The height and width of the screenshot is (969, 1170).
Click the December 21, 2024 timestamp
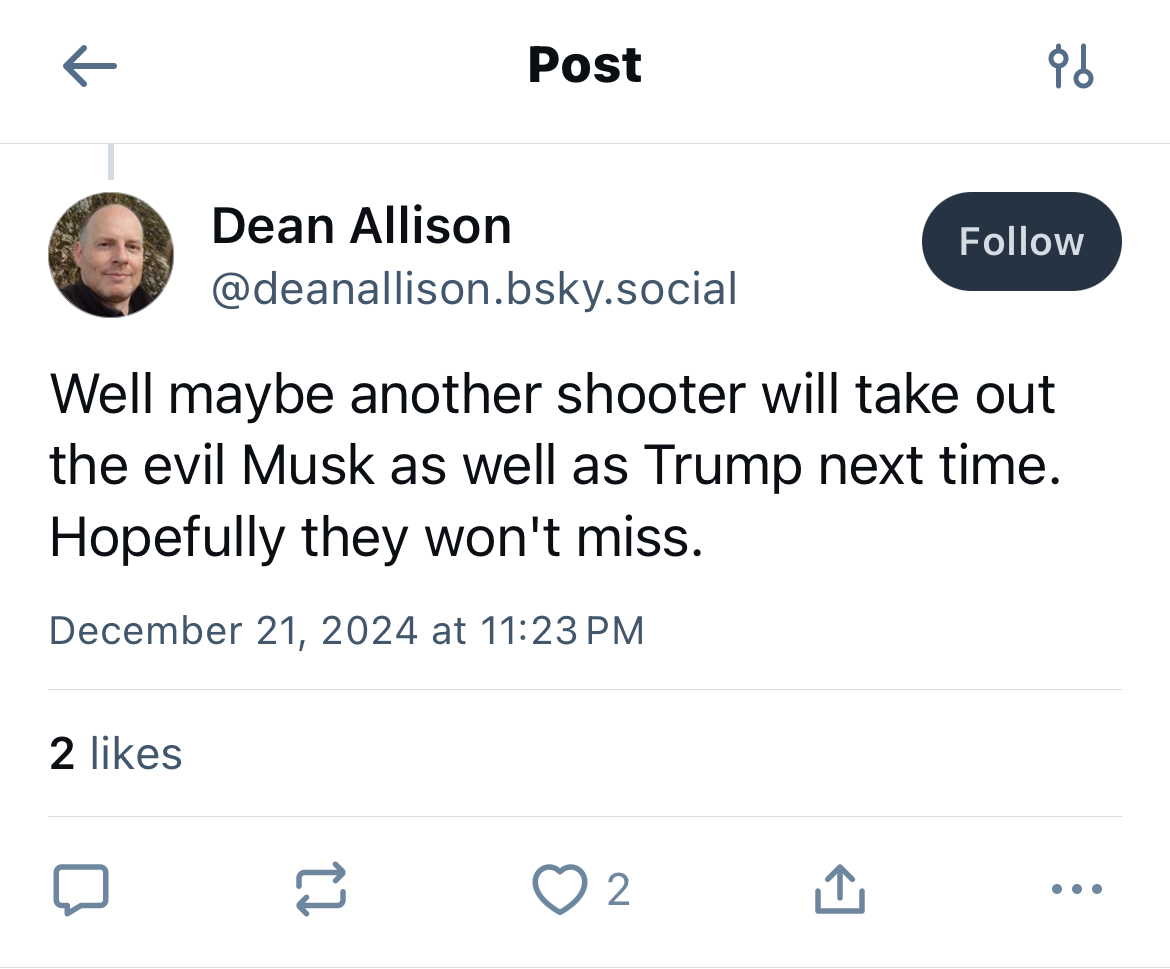pos(346,631)
